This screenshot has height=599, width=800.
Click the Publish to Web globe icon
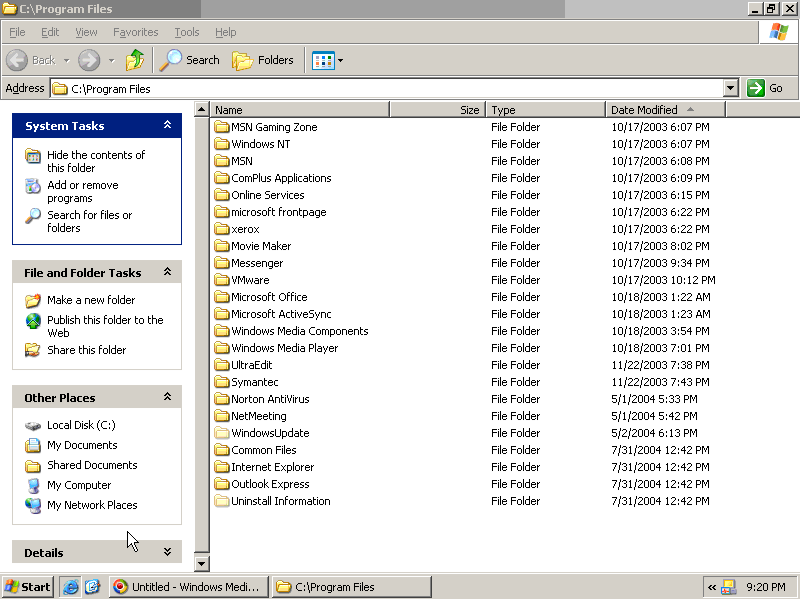point(33,320)
